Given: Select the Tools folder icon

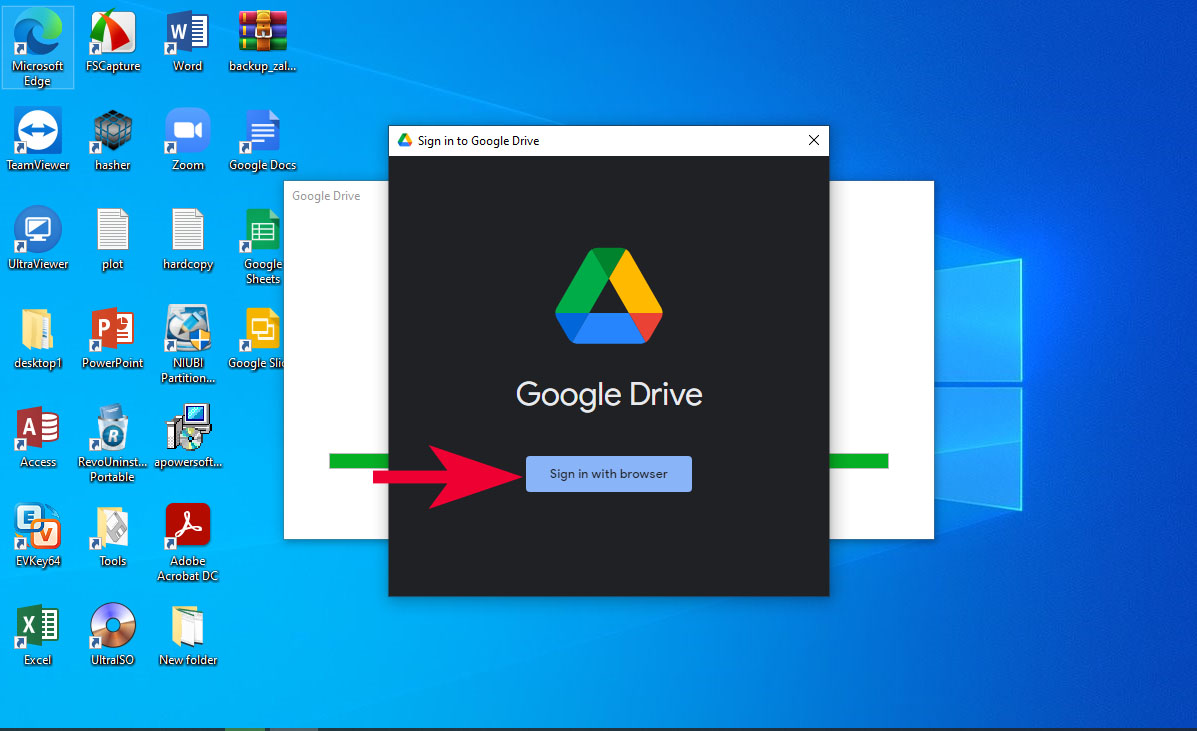Looking at the screenshot, I should [113, 536].
